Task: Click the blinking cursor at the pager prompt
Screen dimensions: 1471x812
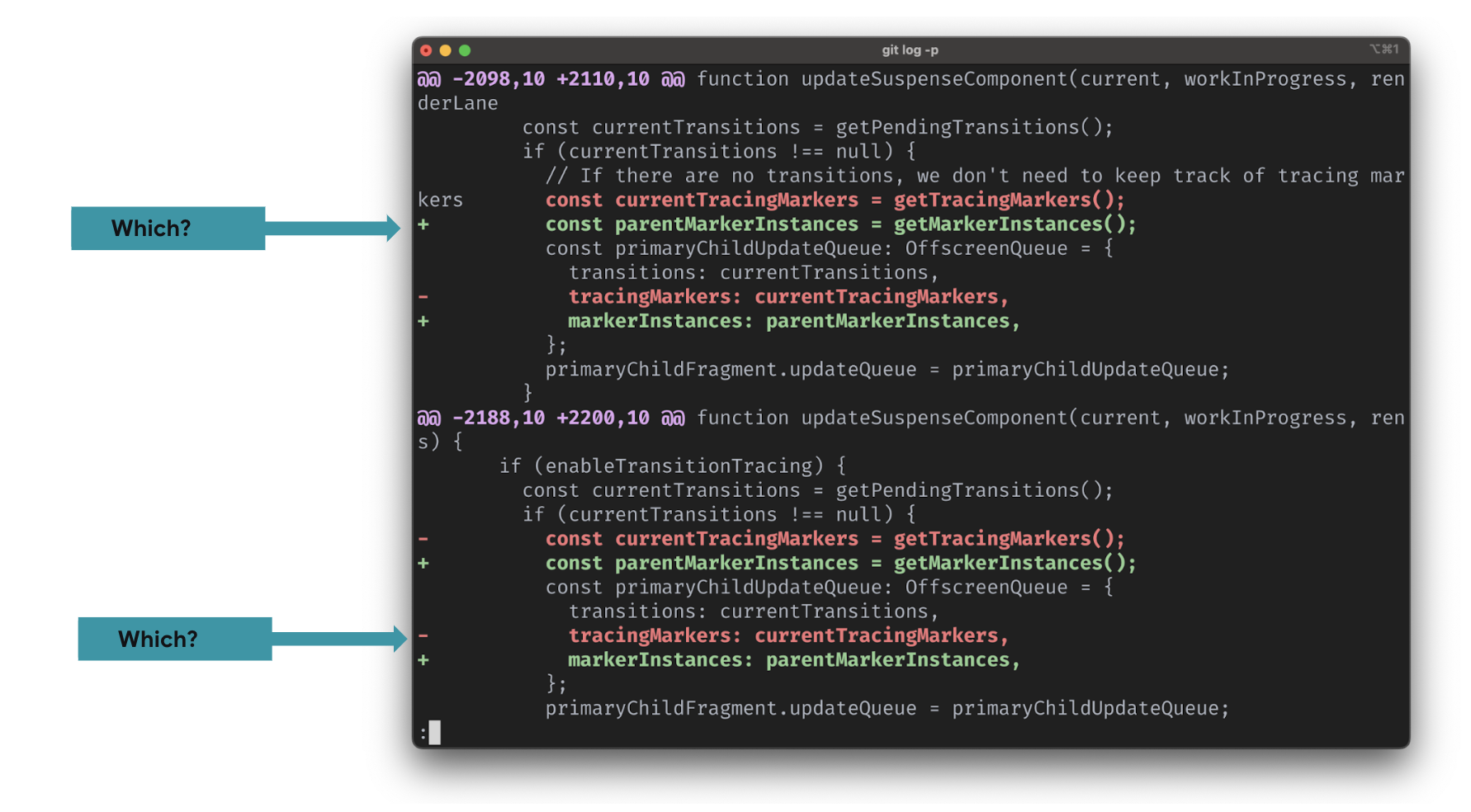Action: point(435,731)
